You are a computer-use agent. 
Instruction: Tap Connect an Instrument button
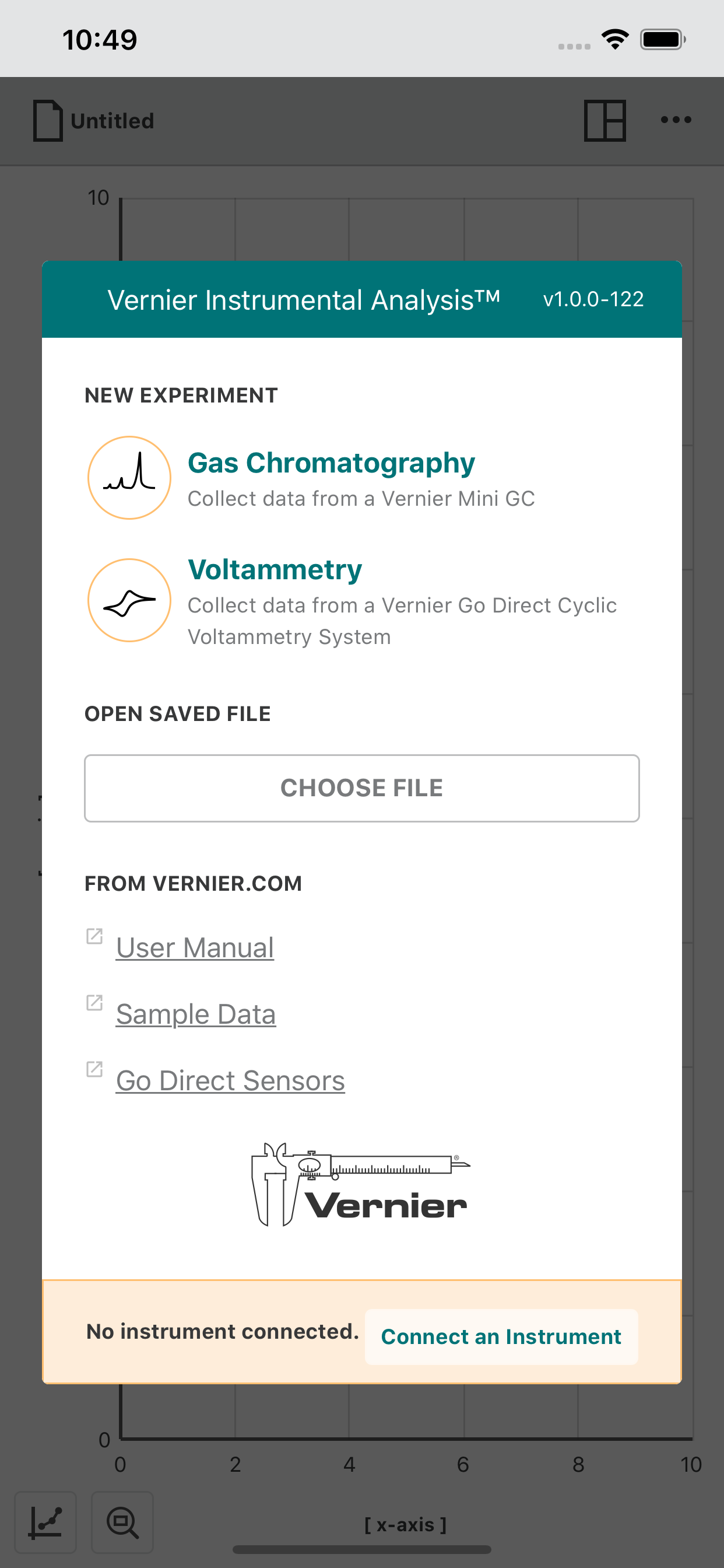tap(501, 1336)
